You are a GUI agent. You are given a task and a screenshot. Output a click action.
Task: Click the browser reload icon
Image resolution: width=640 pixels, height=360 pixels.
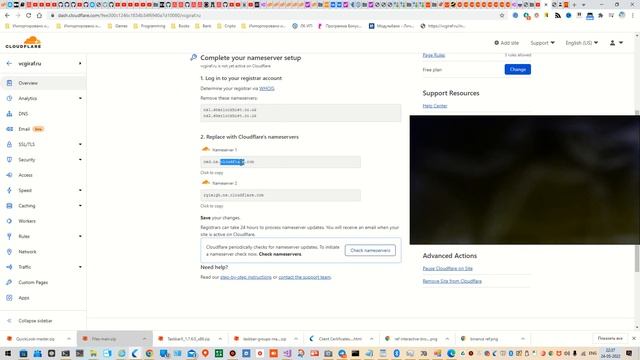pyautogui.click(x=28, y=16)
